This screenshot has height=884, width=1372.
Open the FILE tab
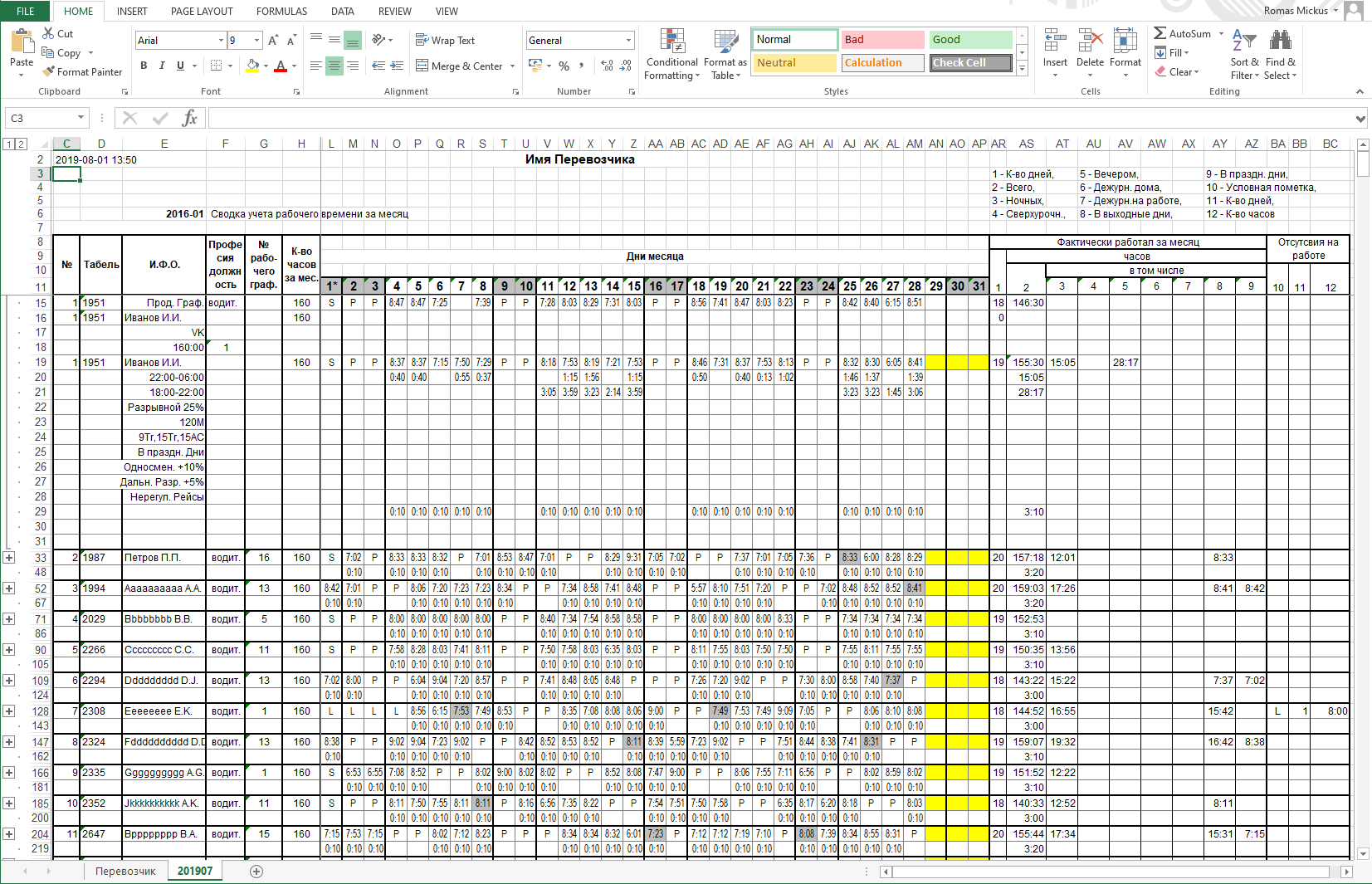coord(25,11)
